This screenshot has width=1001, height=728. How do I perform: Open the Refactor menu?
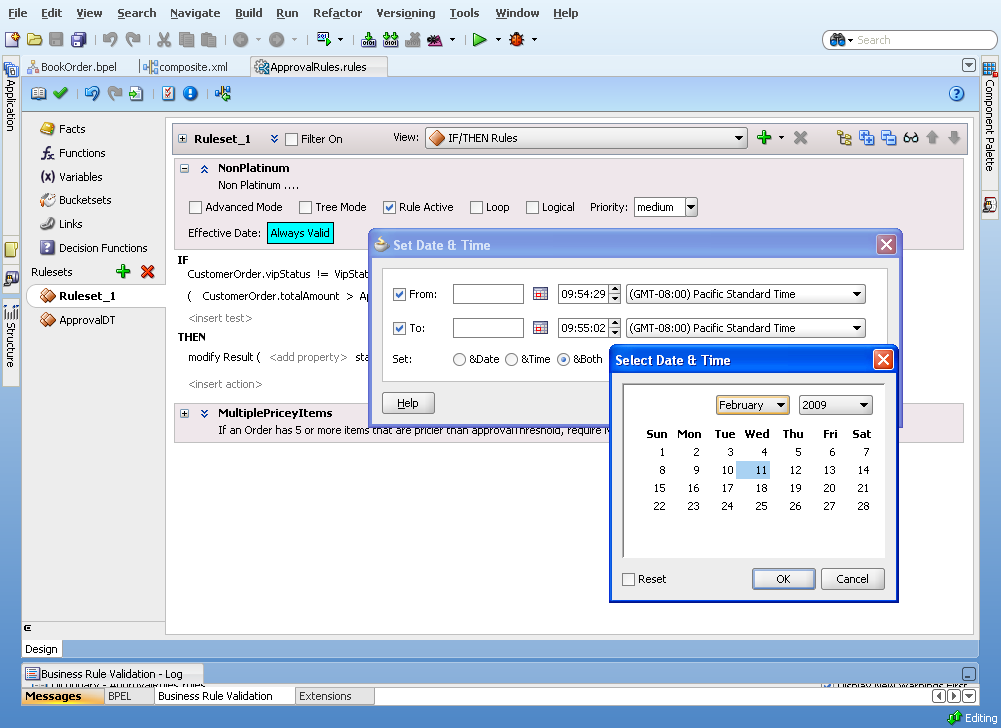click(x=337, y=13)
